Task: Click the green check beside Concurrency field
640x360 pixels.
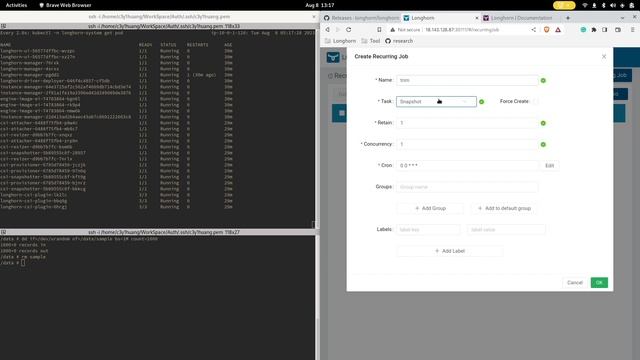Action: 543,144
